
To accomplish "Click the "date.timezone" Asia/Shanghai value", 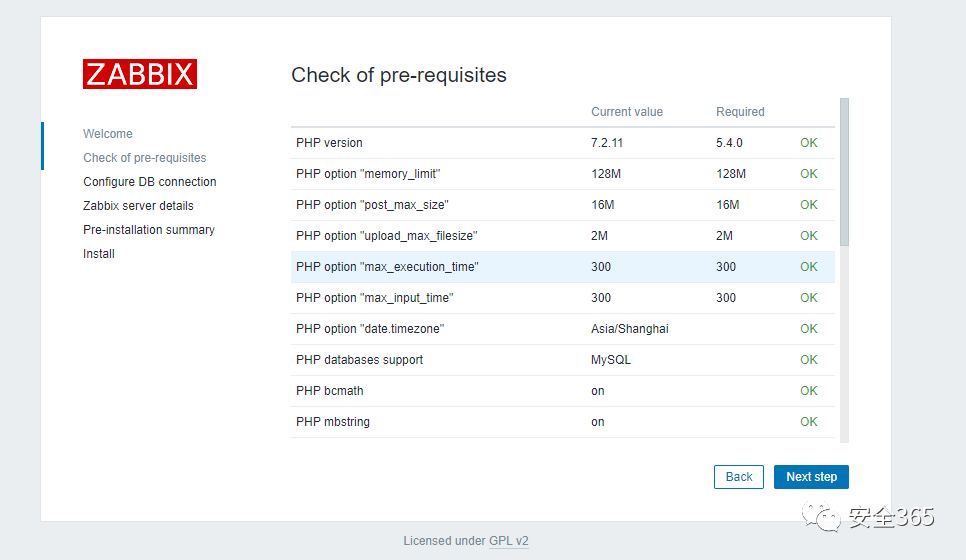I will pos(630,329).
